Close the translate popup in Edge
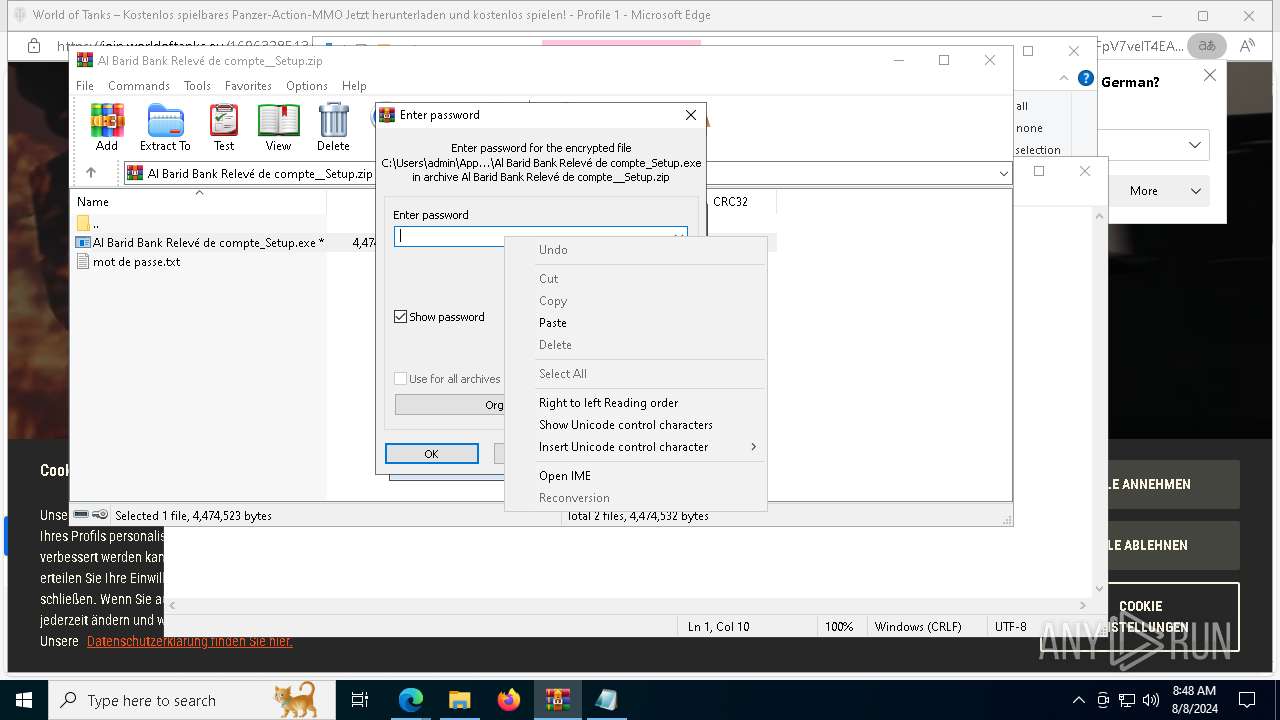The image size is (1280, 720). pyautogui.click(x=1209, y=75)
